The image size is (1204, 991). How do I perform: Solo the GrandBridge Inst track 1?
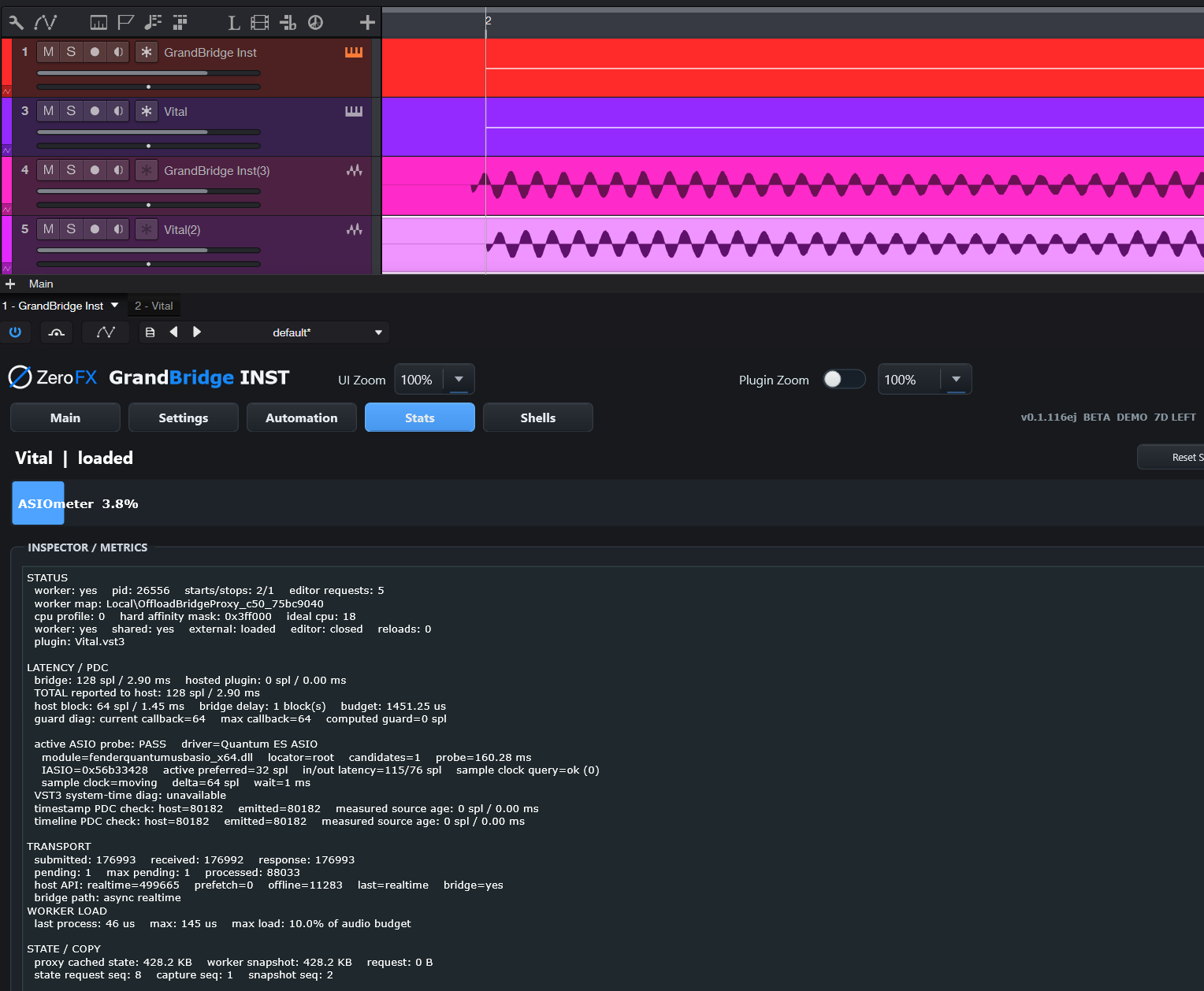point(71,52)
